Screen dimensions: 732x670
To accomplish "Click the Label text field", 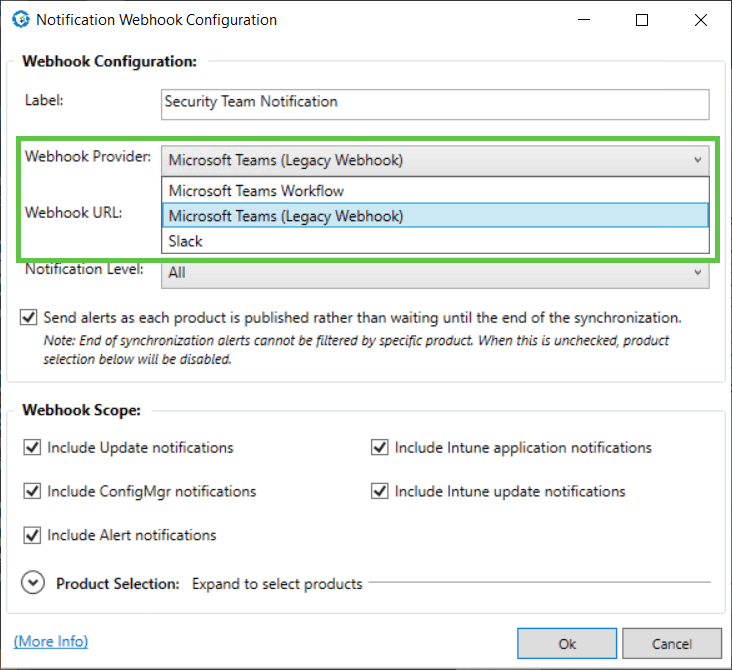I will 435,104.
